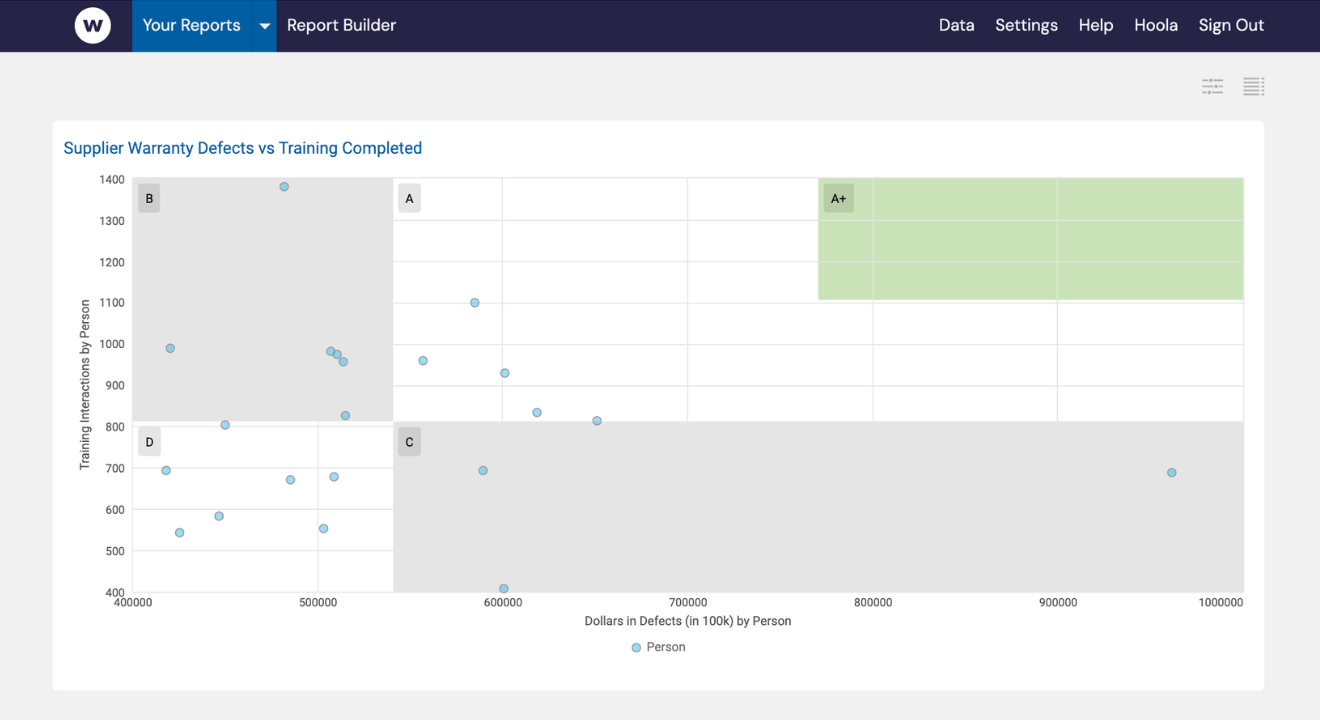Click the B quadrant badge
This screenshot has width=1320, height=720.
click(148, 197)
